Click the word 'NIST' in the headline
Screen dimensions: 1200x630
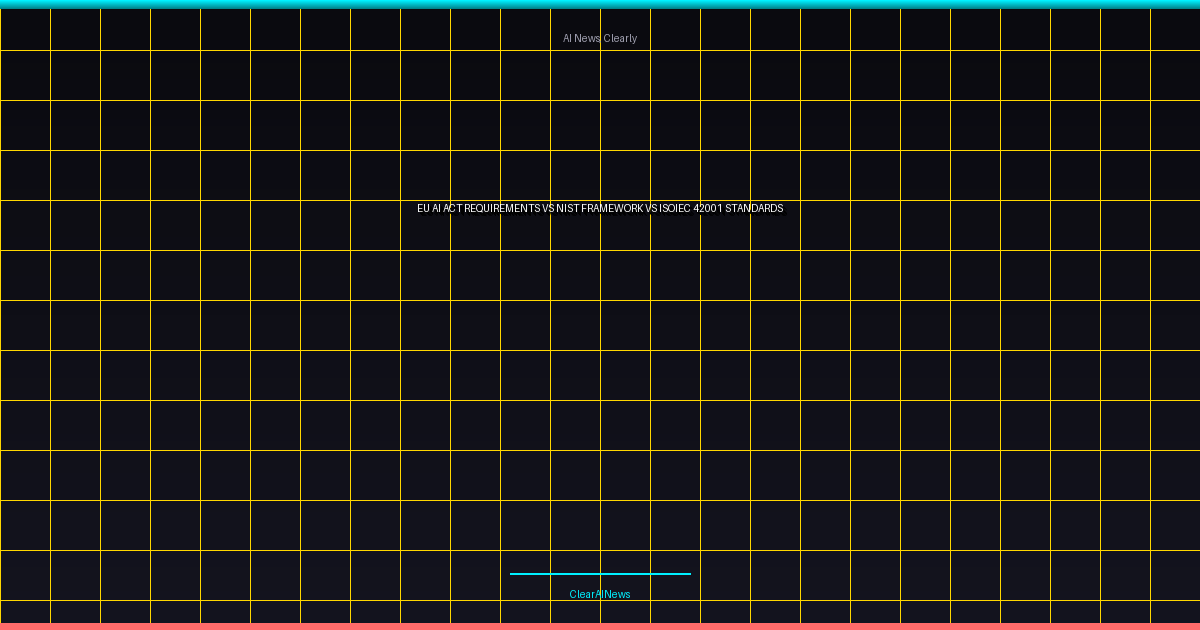568,208
